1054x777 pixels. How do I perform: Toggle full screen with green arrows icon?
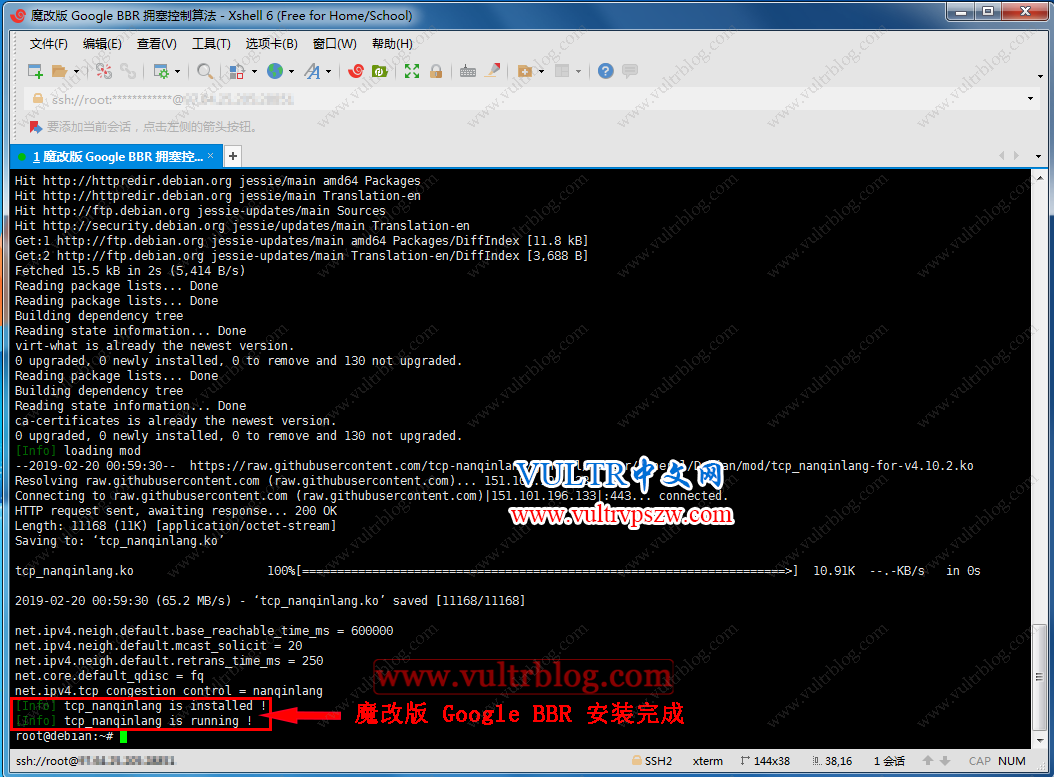click(x=412, y=71)
